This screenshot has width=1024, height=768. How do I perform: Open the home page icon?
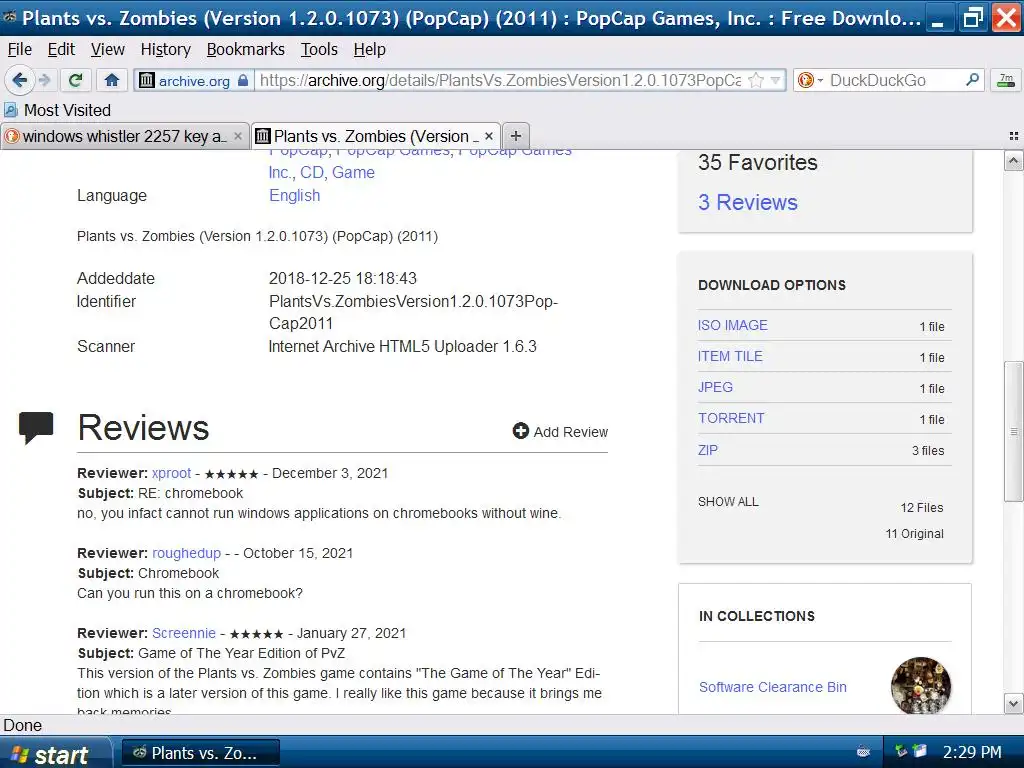point(112,80)
